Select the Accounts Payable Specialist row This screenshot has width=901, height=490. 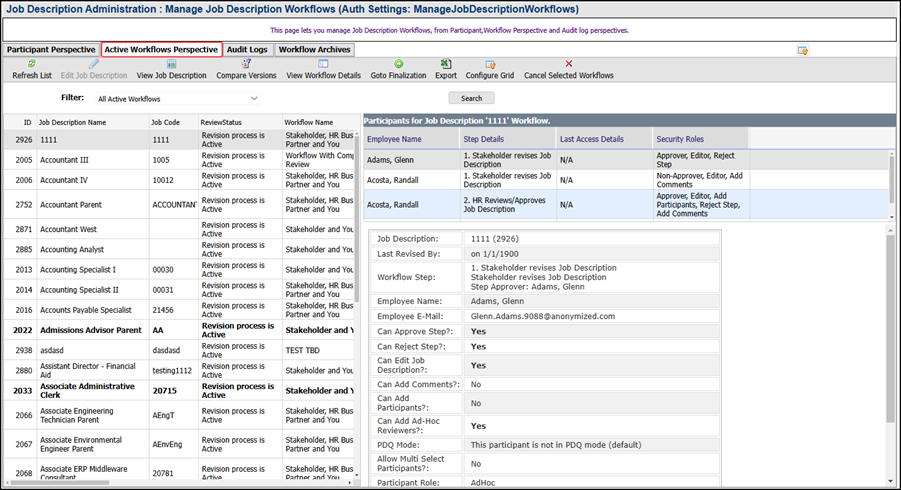[x=179, y=310]
